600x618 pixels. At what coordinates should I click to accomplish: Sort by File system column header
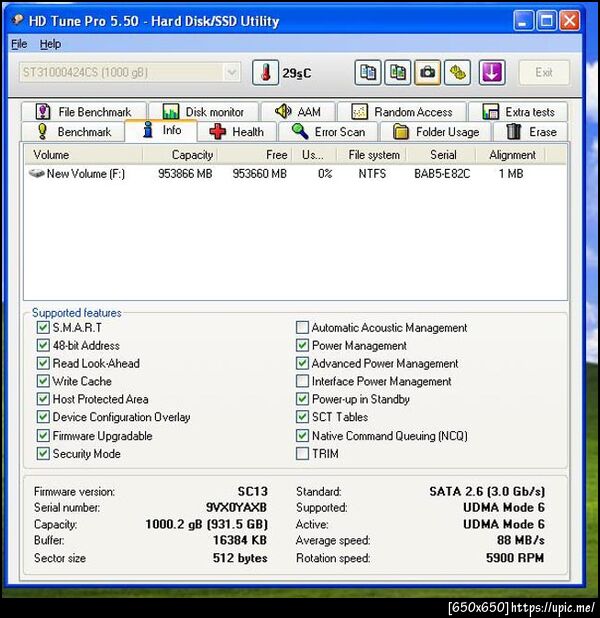tap(371, 154)
